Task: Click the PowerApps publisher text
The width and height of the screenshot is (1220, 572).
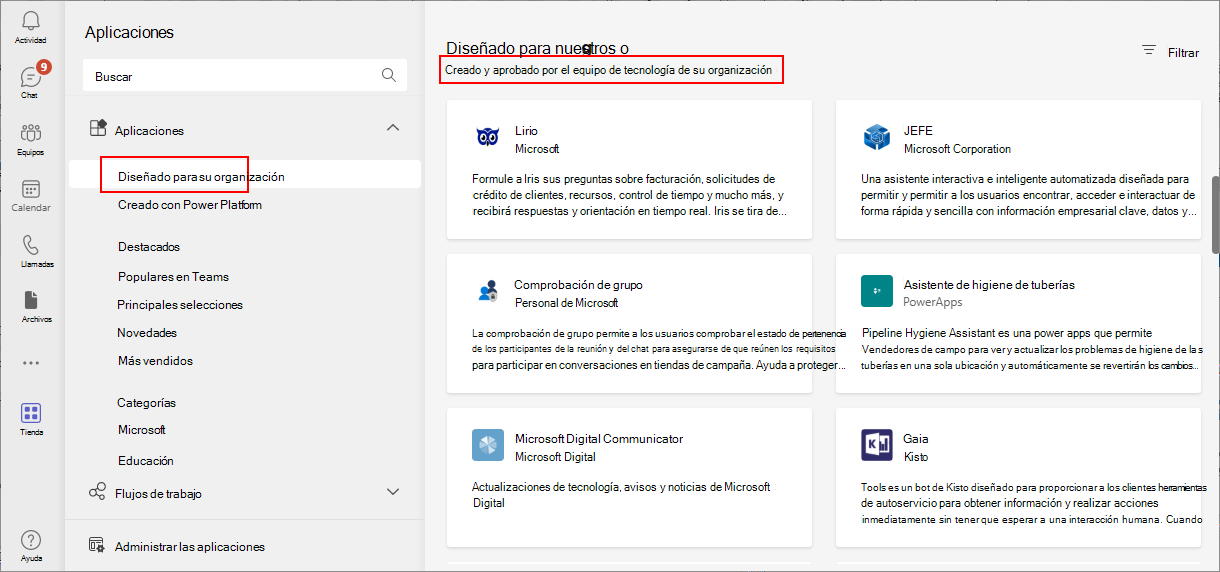Action: click(x=933, y=301)
